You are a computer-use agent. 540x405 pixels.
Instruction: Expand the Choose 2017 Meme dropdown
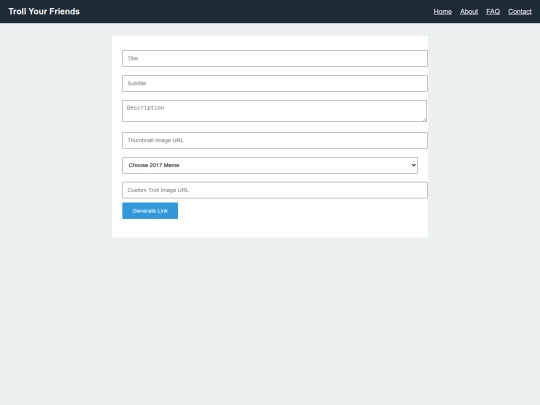point(270,165)
